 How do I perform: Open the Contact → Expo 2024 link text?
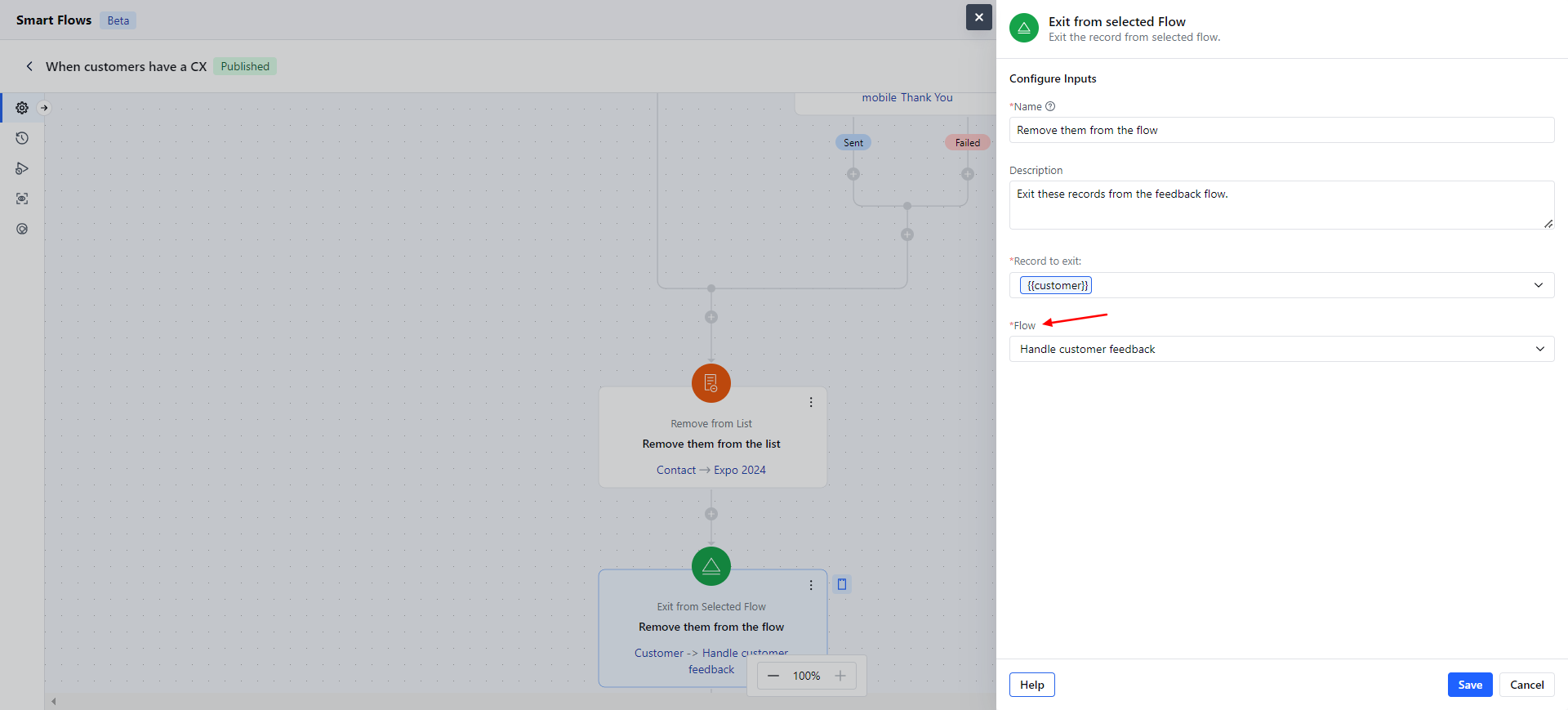click(711, 470)
